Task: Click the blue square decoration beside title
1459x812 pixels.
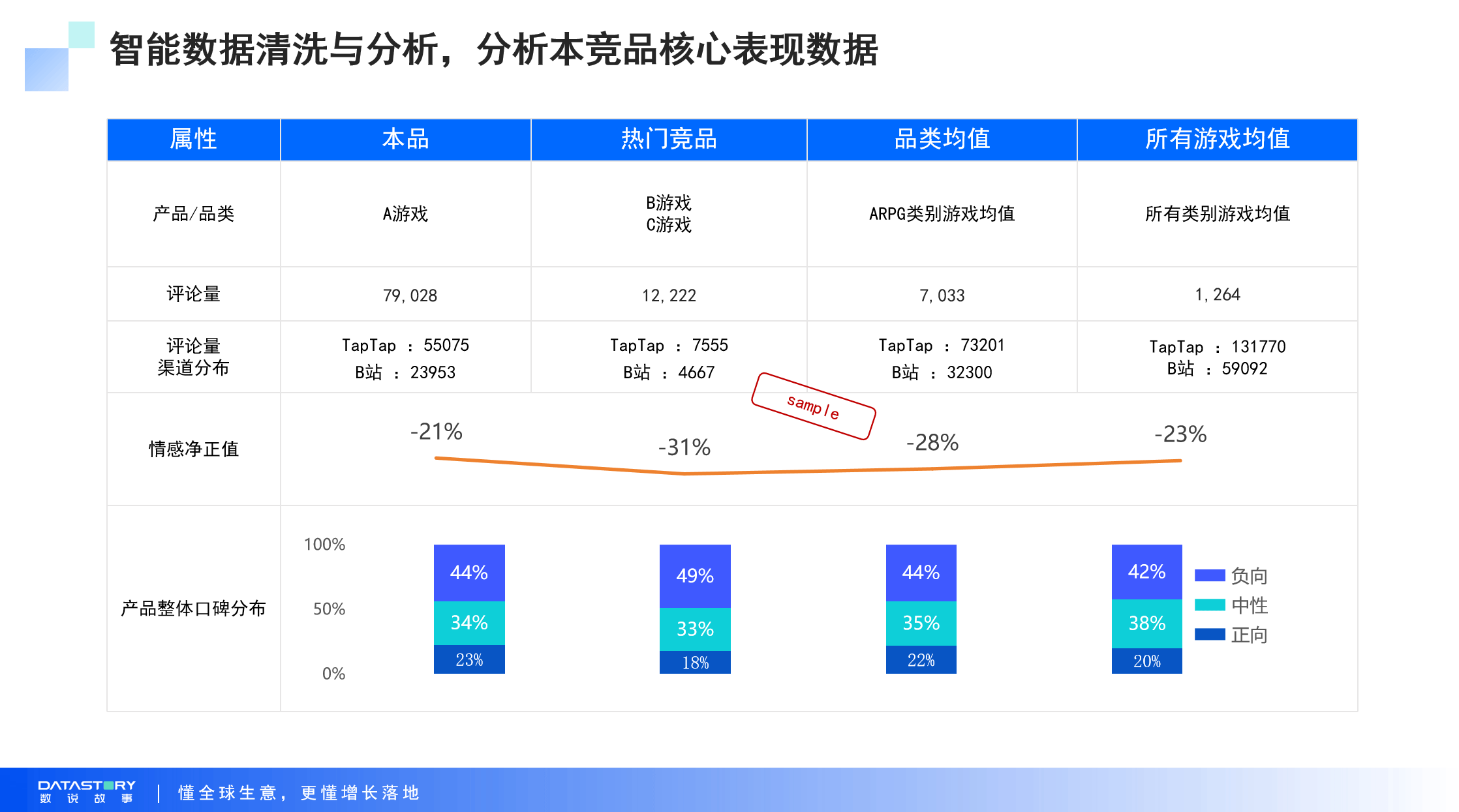Action: (x=46, y=69)
